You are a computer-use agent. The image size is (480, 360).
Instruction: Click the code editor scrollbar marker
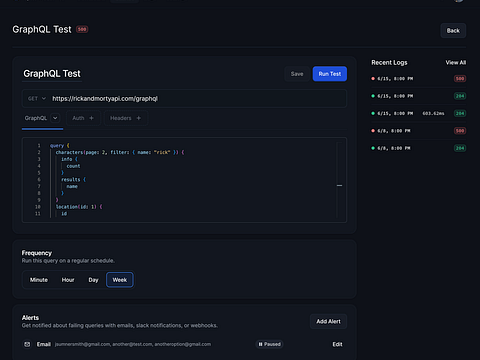pos(339,185)
